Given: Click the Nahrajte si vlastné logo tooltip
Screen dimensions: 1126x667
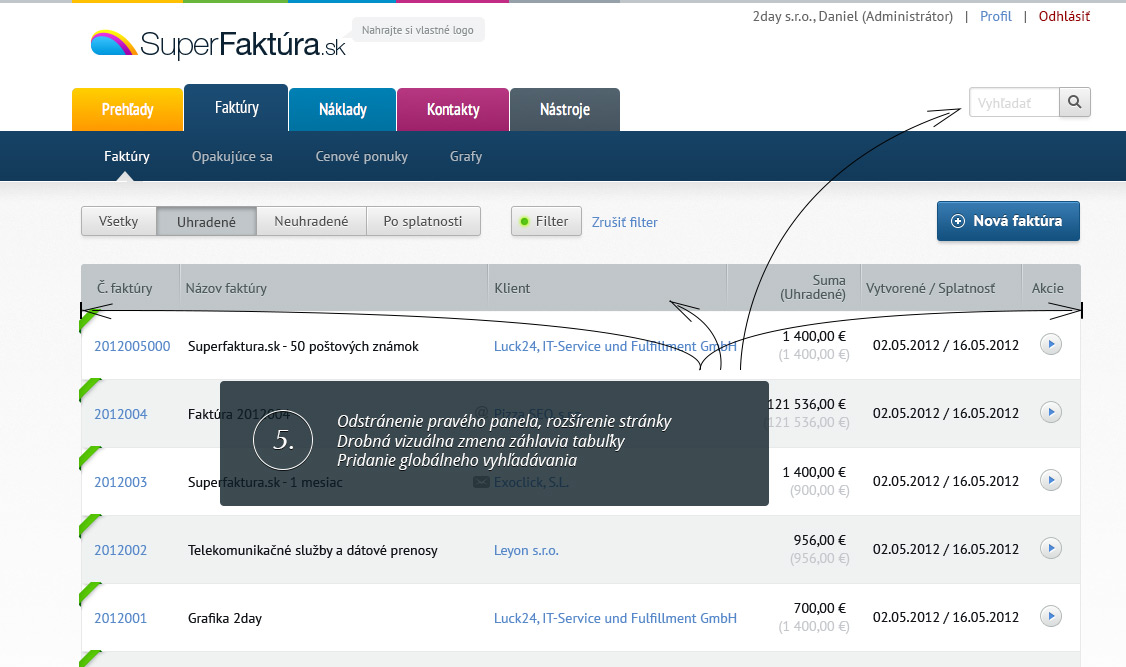Looking at the screenshot, I should [418, 30].
